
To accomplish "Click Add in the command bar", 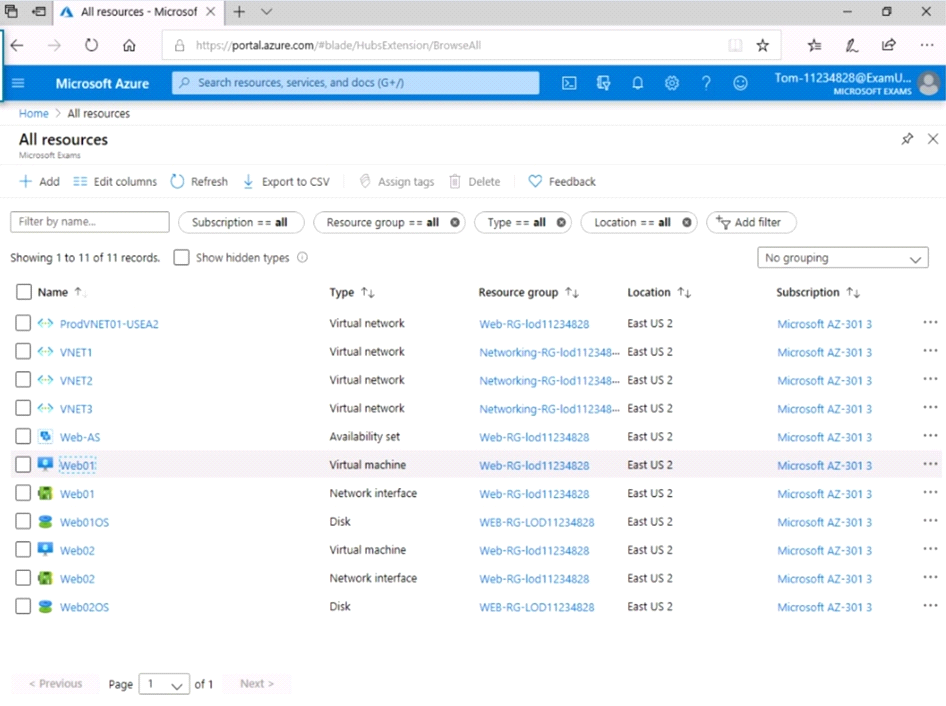I will tap(39, 182).
